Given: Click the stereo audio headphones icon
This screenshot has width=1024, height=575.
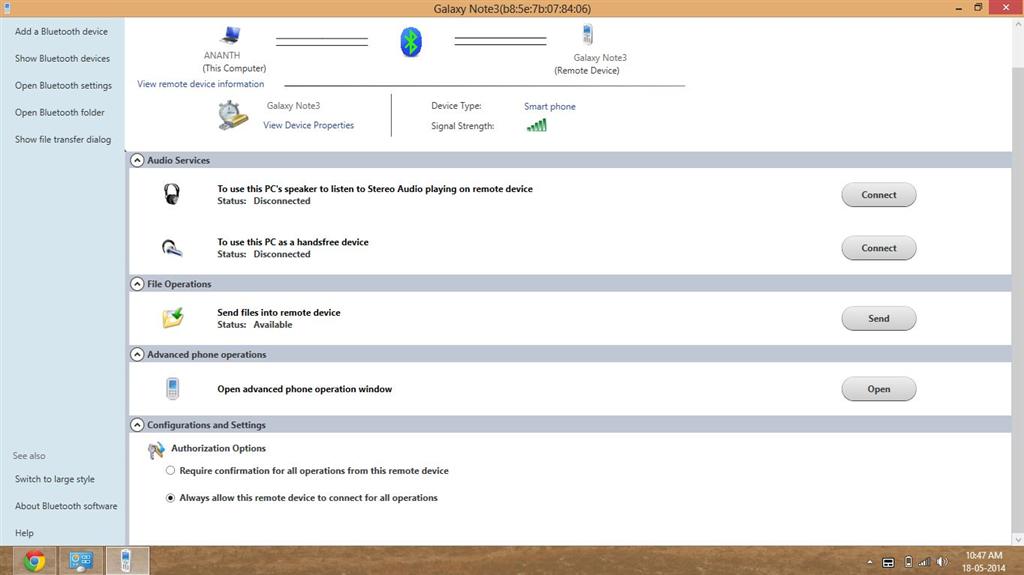Looking at the screenshot, I should [172, 194].
